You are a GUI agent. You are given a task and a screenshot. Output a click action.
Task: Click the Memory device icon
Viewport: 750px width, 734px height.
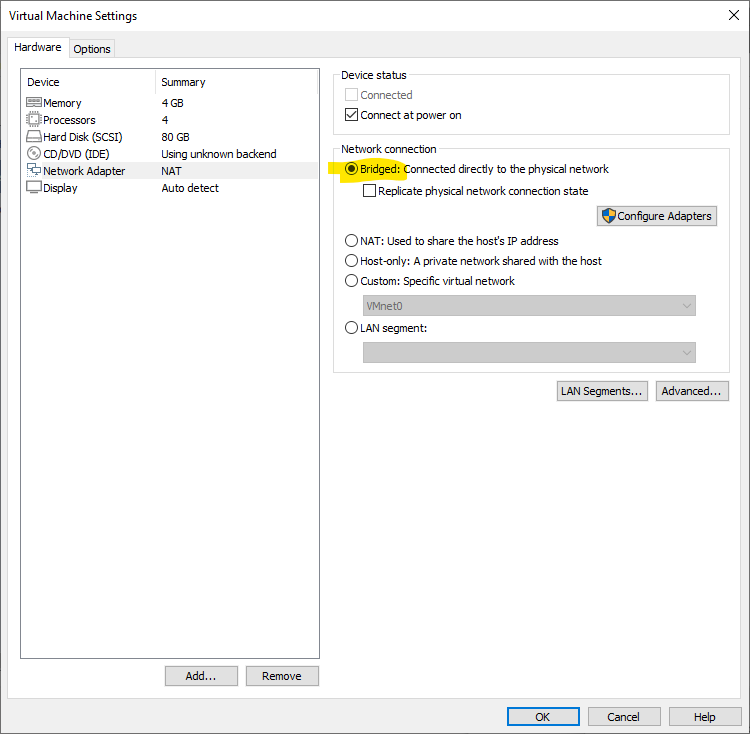point(34,103)
